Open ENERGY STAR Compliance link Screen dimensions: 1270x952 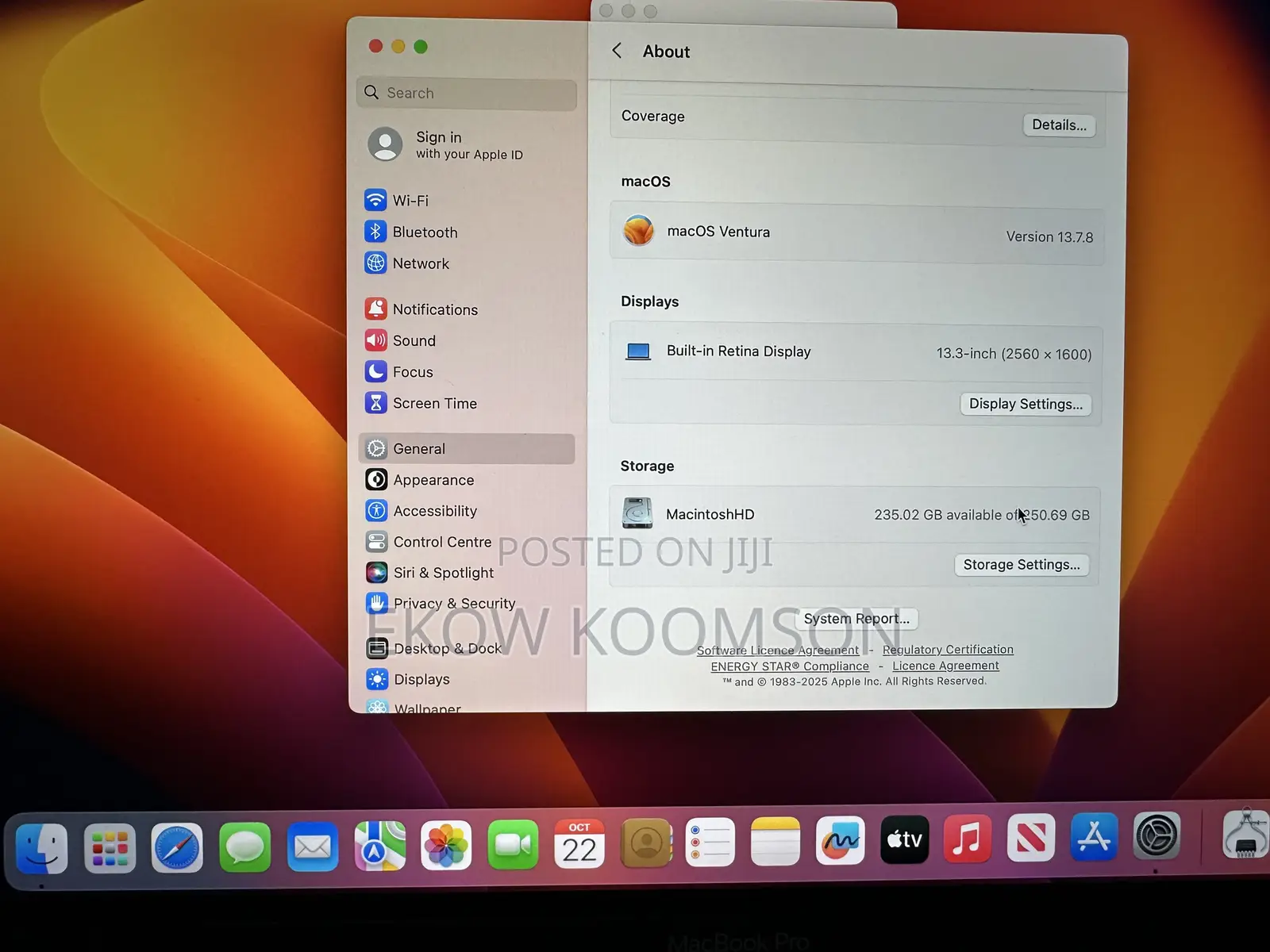click(790, 666)
